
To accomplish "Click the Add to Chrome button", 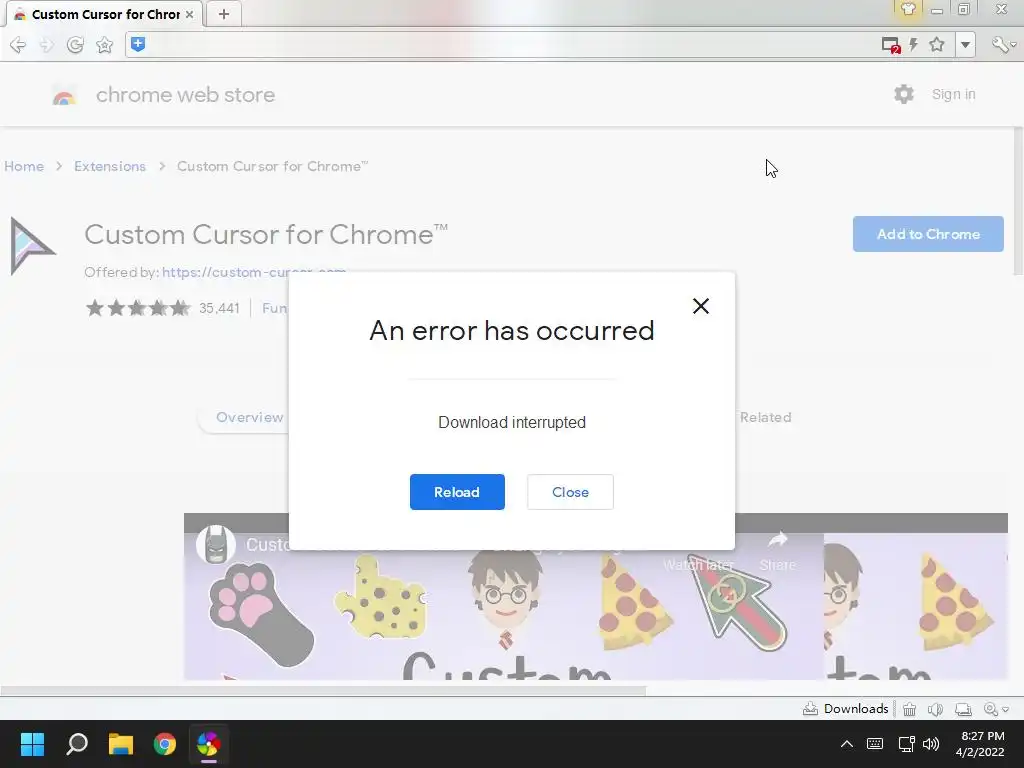I will [x=928, y=234].
